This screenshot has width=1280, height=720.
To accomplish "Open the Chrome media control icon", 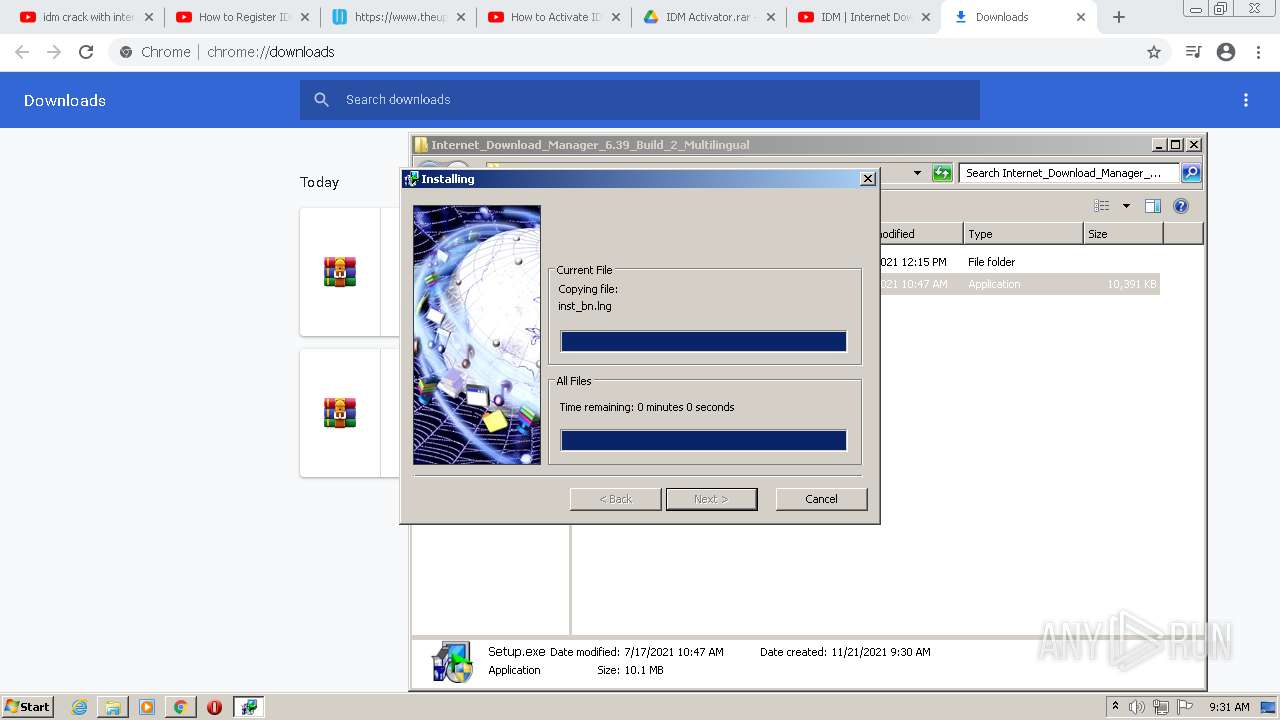I will point(1193,52).
